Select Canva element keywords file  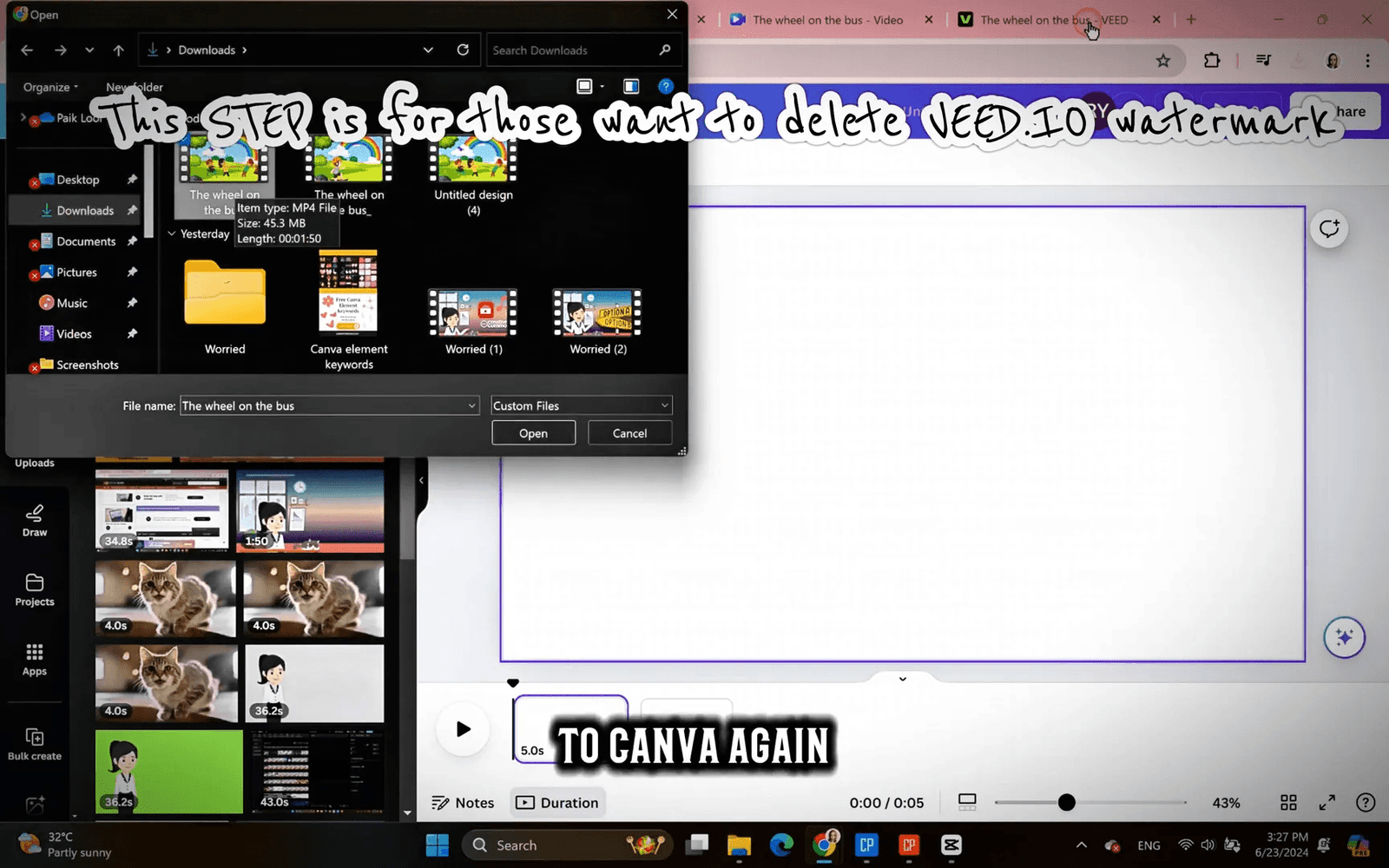point(349,311)
